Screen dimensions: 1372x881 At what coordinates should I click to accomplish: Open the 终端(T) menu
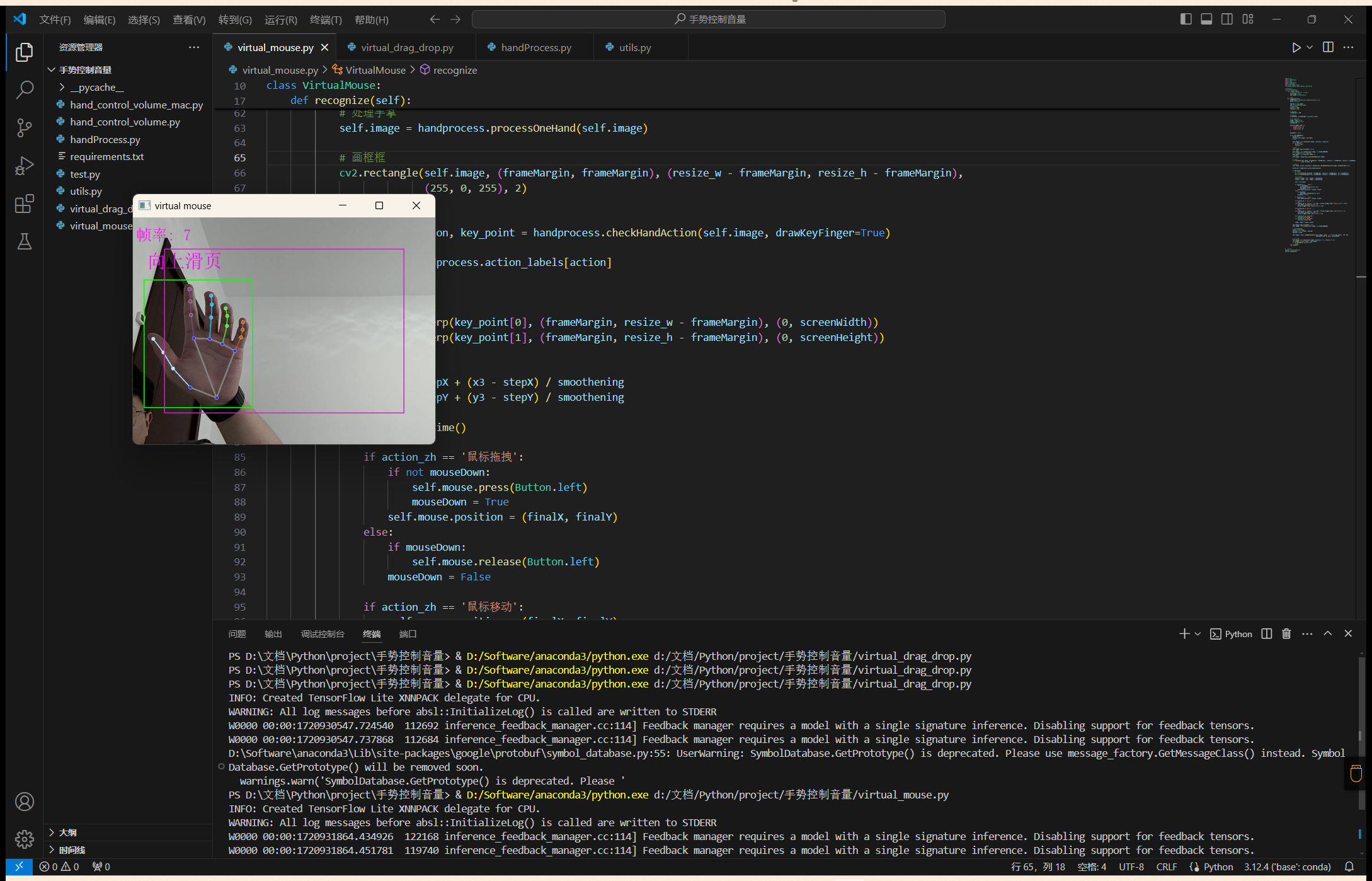(325, 20)
